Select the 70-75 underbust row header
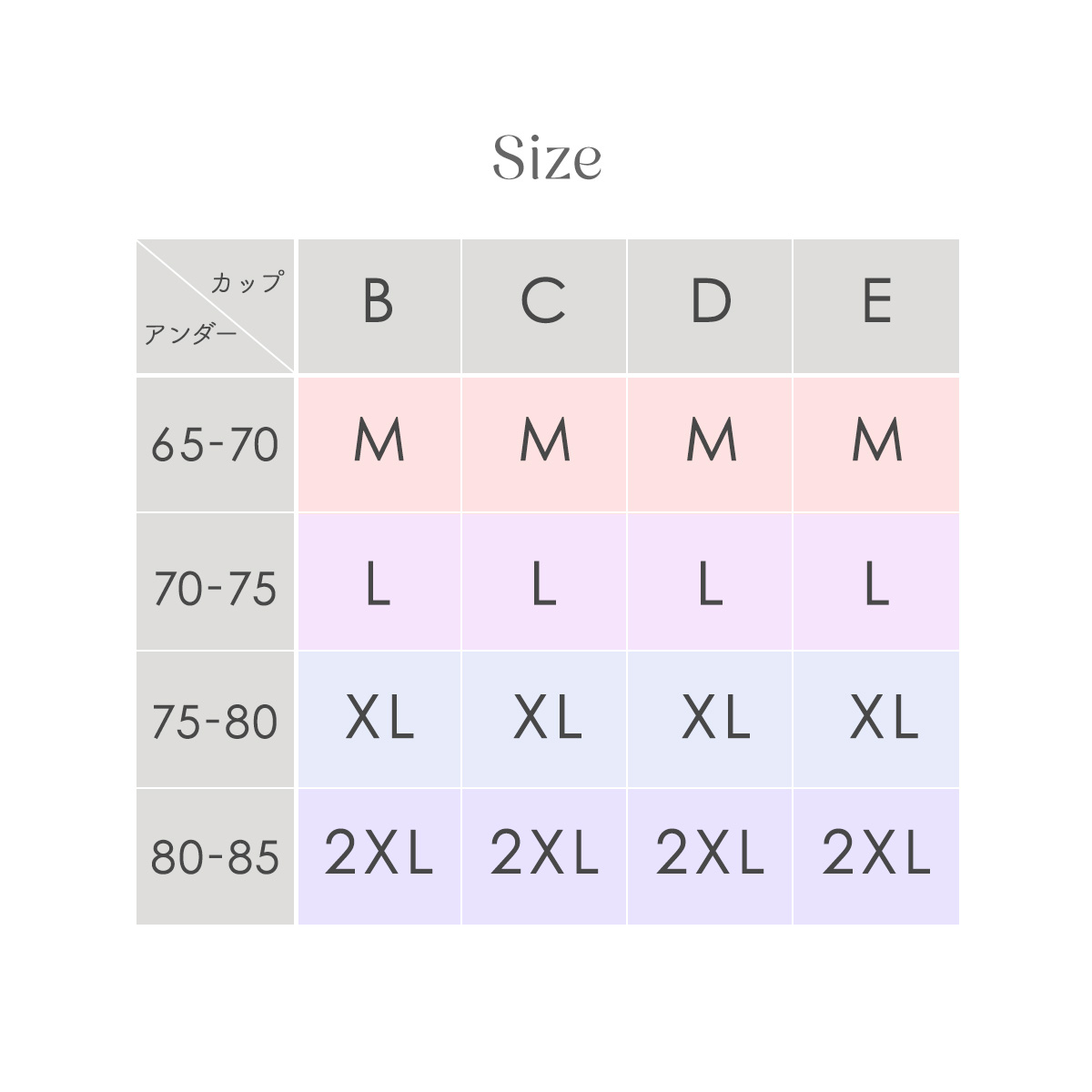Image resolution: width=1092 pixels, height=1092 pixels. click(215, 582)
